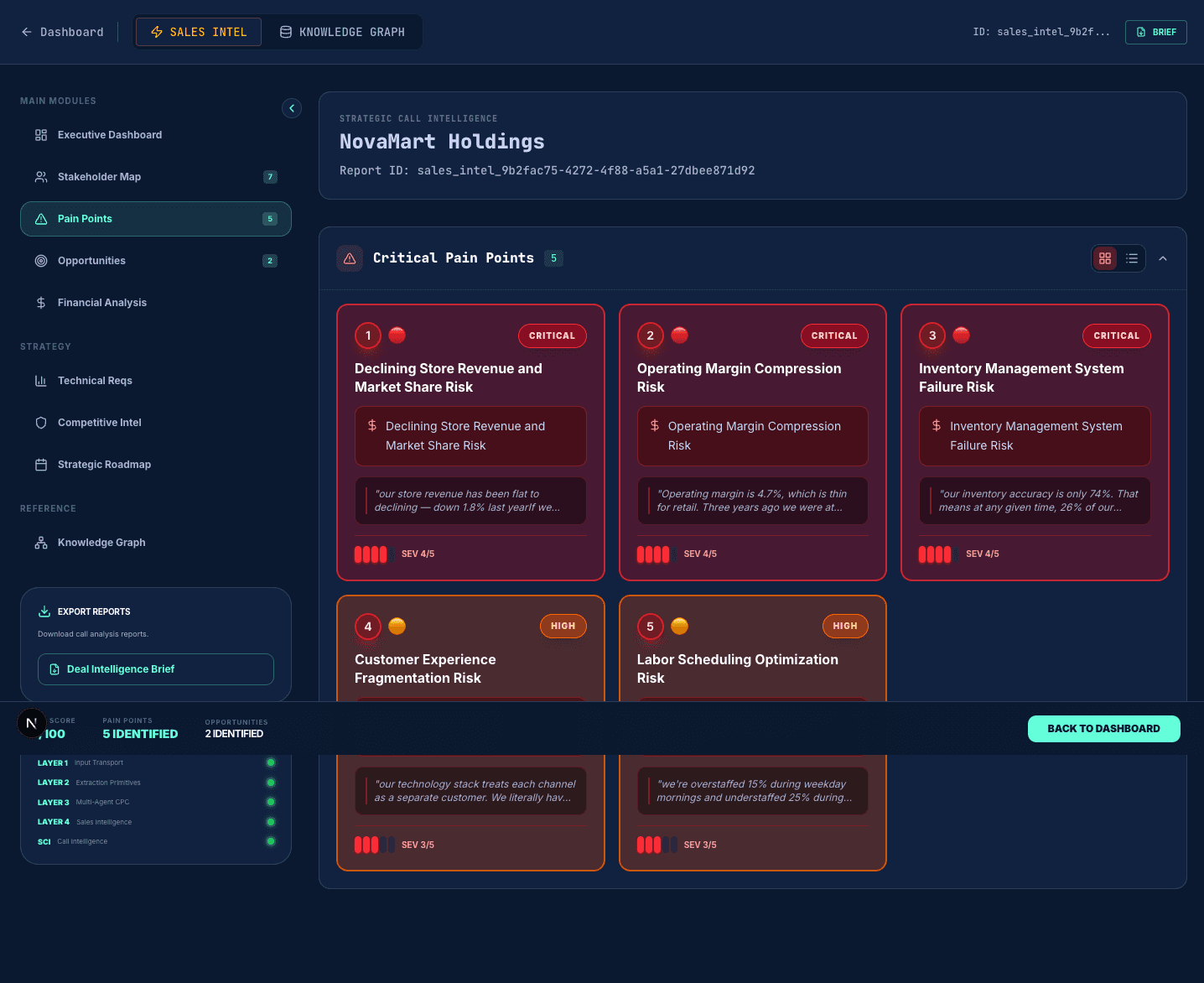
Task: Click Back to Dashboard button
Action: point(1103,729)
